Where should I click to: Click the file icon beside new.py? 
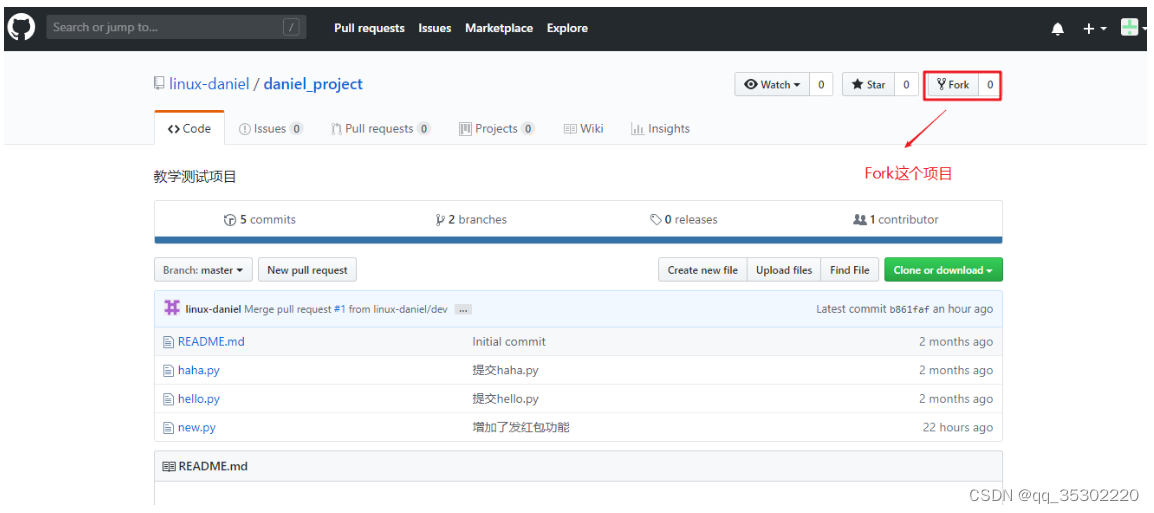pos(168,428)
